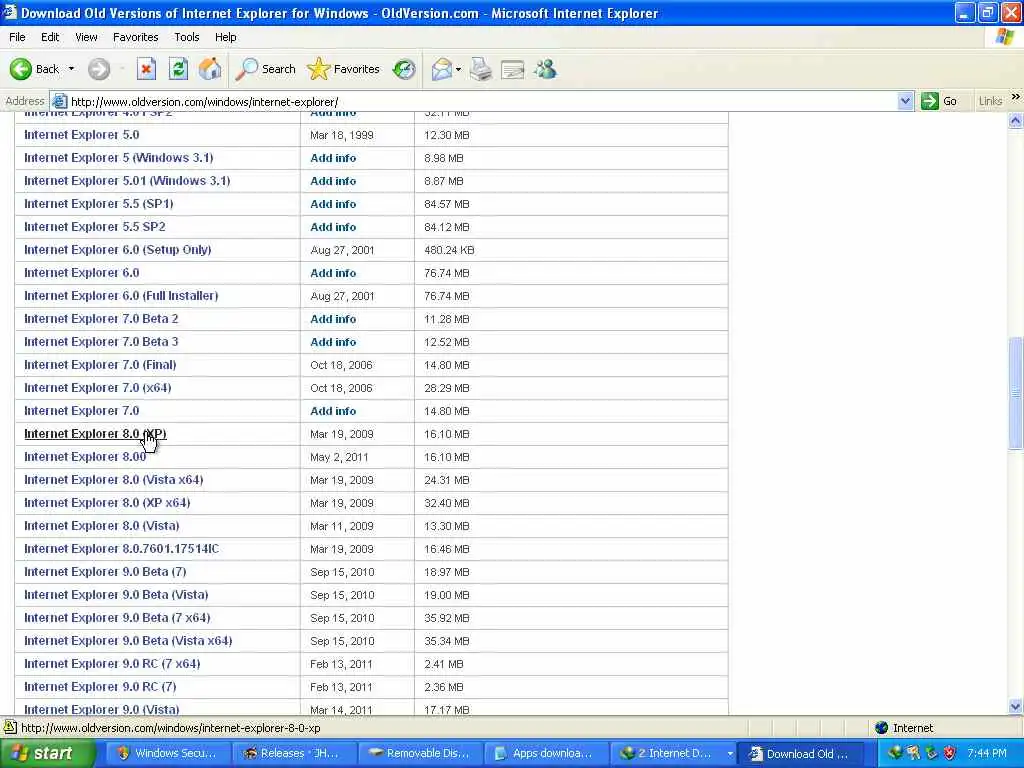The image size is (1024, 768).
Task: Click the Back arrow icon
Action: click(x=21, y=69)
